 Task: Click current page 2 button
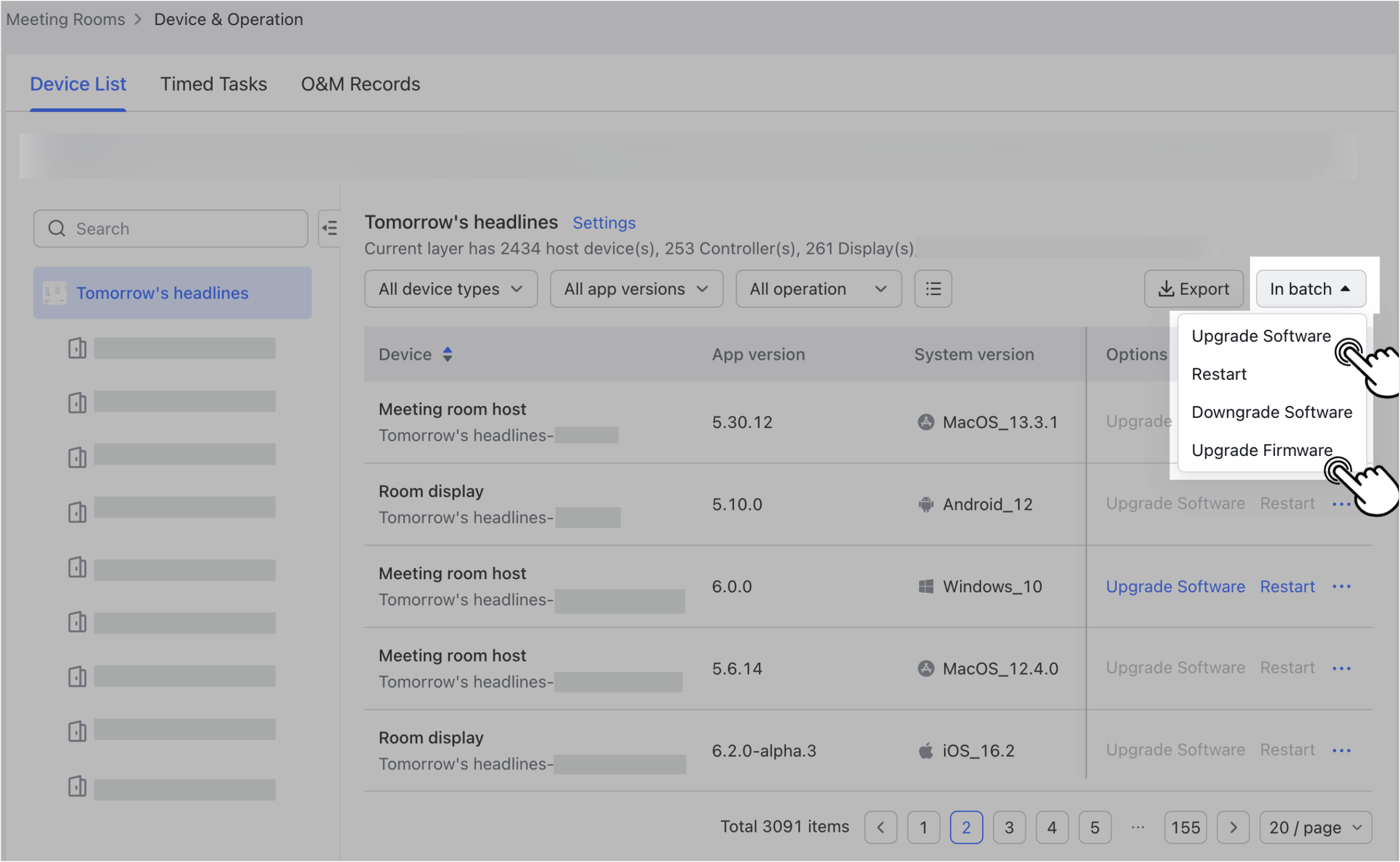tap(966, 827)
